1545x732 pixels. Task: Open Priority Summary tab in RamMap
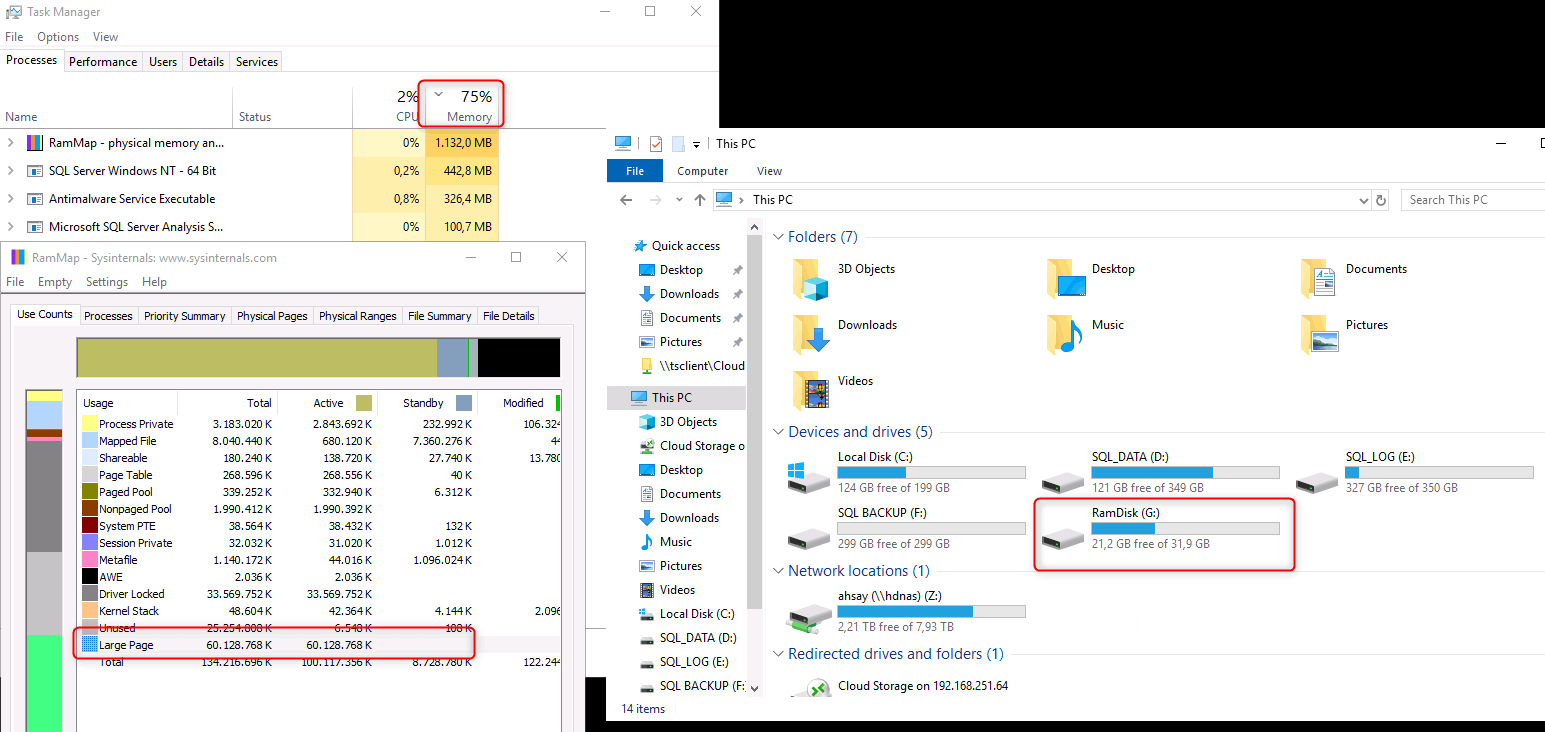184,316
